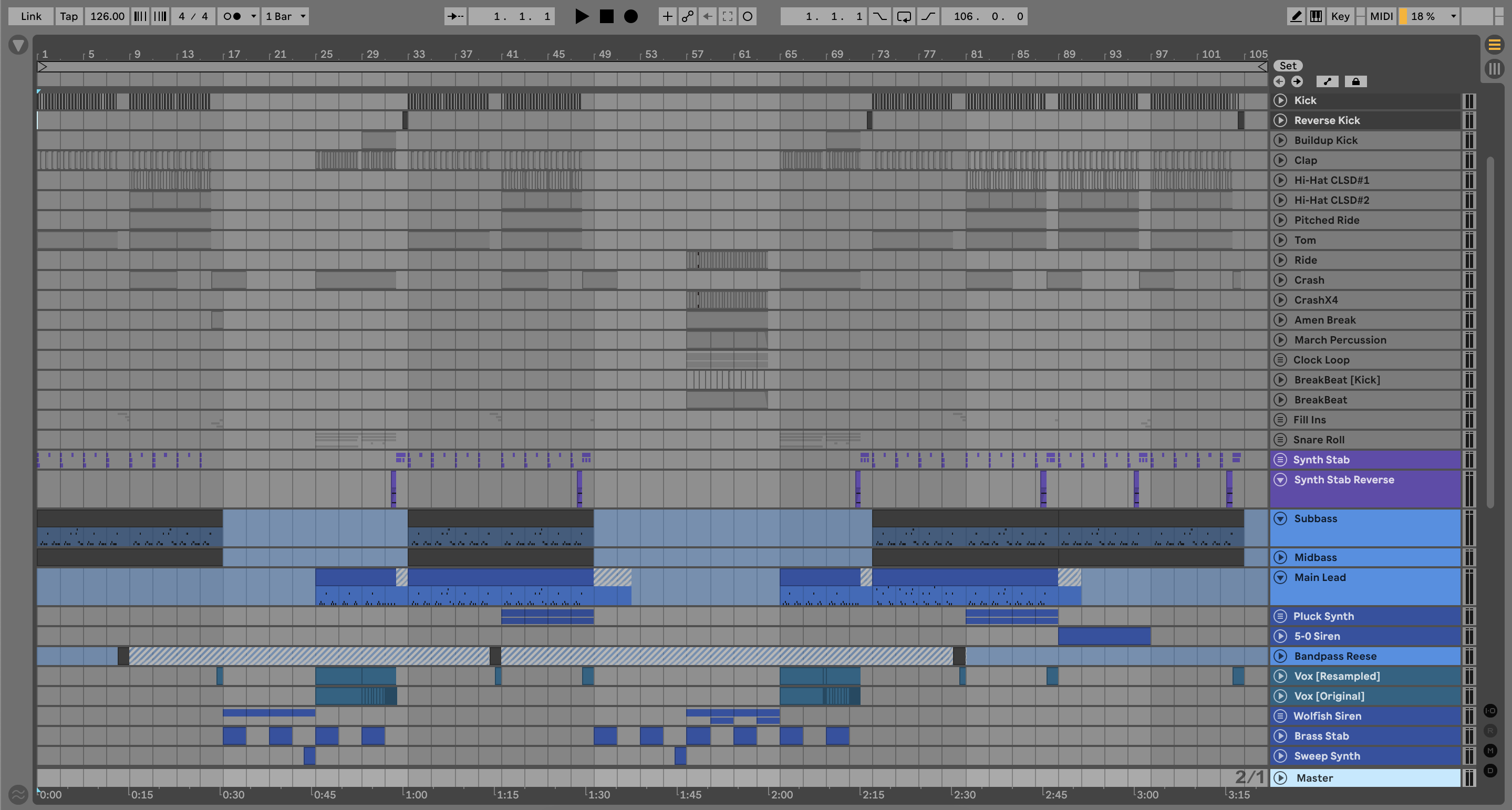Toggle the metronome button
Viewport: 1512px width, 810px height.
(232, 16)
